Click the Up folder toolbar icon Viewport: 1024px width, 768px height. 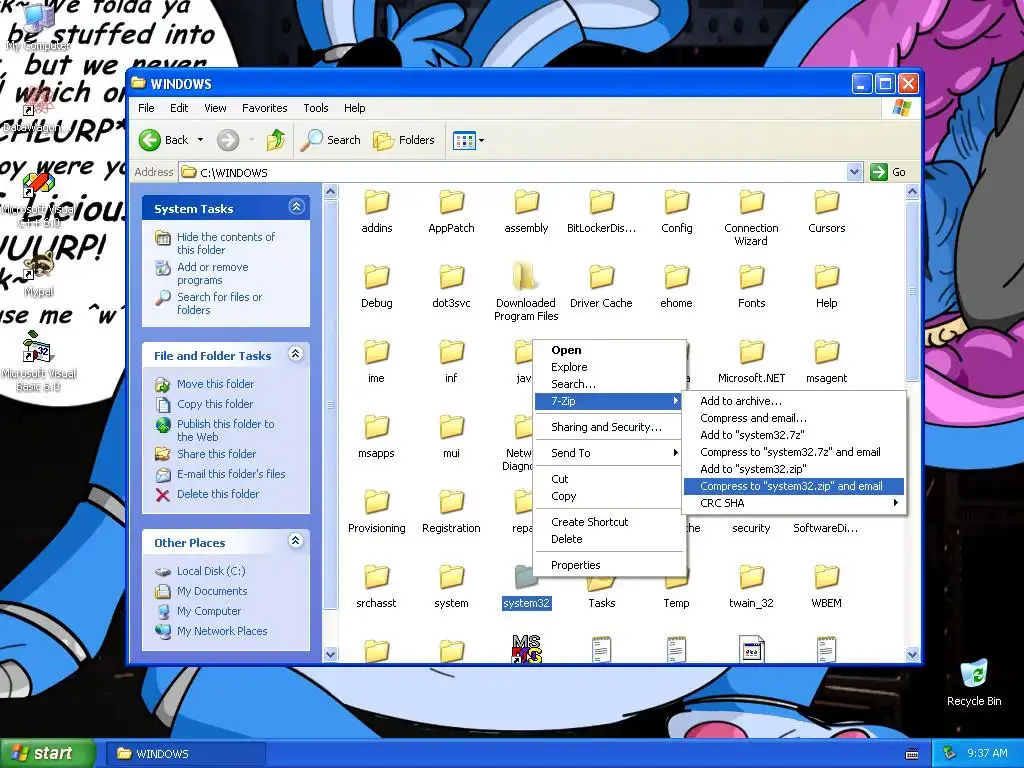coord(276,140)
